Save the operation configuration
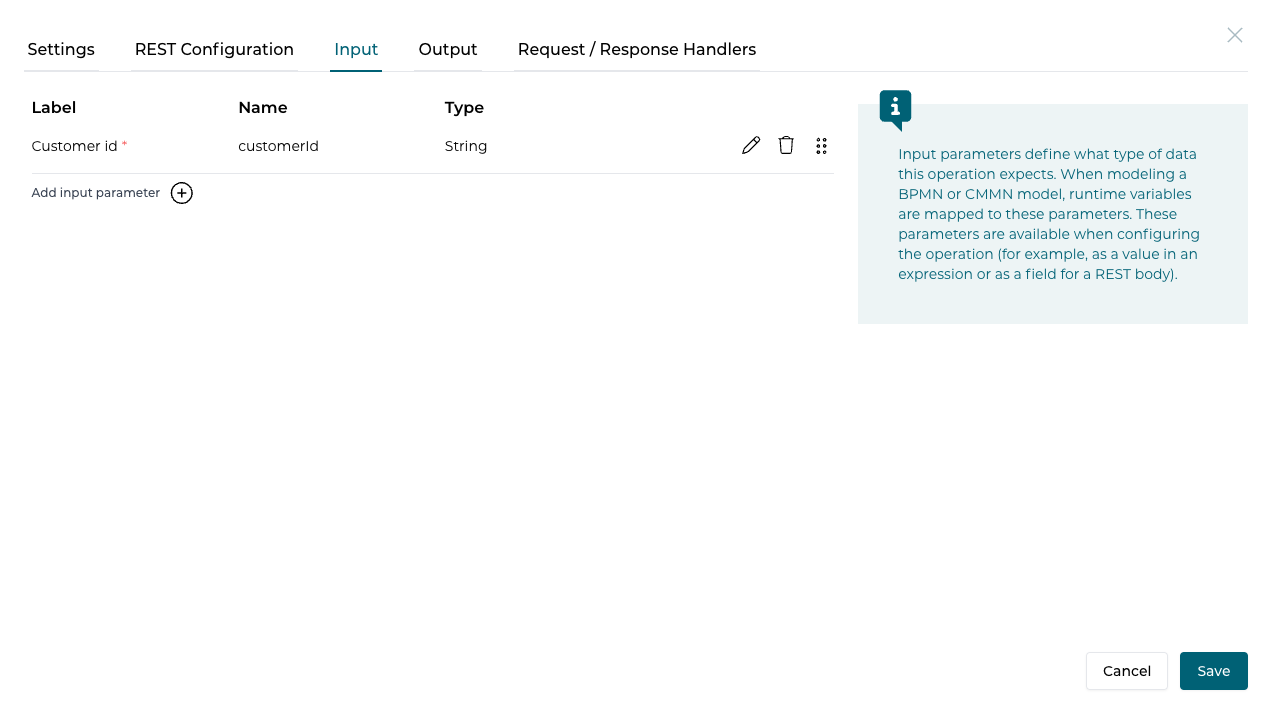The image size is (1271, 713). coord(1213,670)
